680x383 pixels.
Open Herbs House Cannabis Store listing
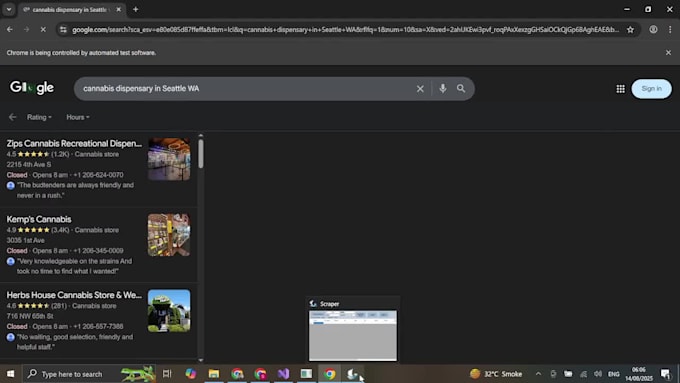pos(74,295)
